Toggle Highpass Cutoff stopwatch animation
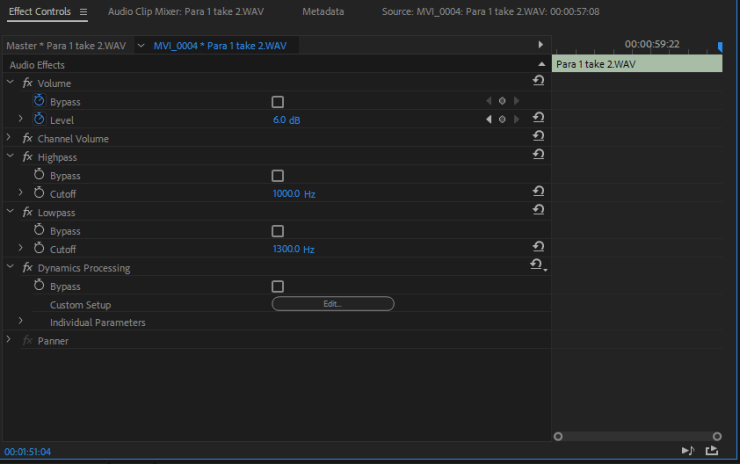This screenshot has height=464, width=740. [39, 193]
